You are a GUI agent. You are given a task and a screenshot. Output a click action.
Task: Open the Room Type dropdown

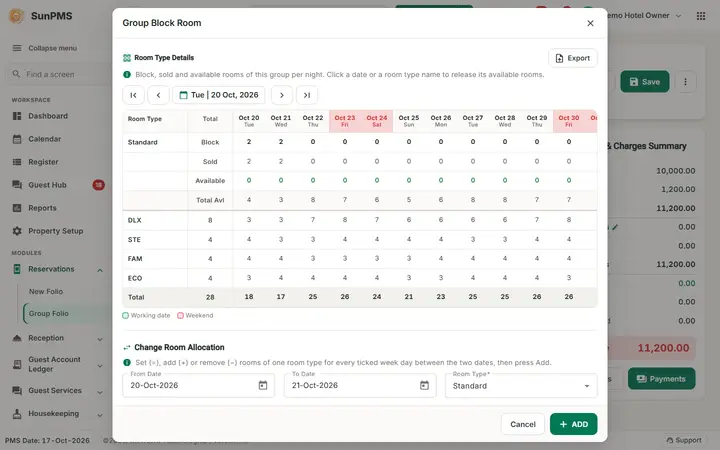click(521, 386)
